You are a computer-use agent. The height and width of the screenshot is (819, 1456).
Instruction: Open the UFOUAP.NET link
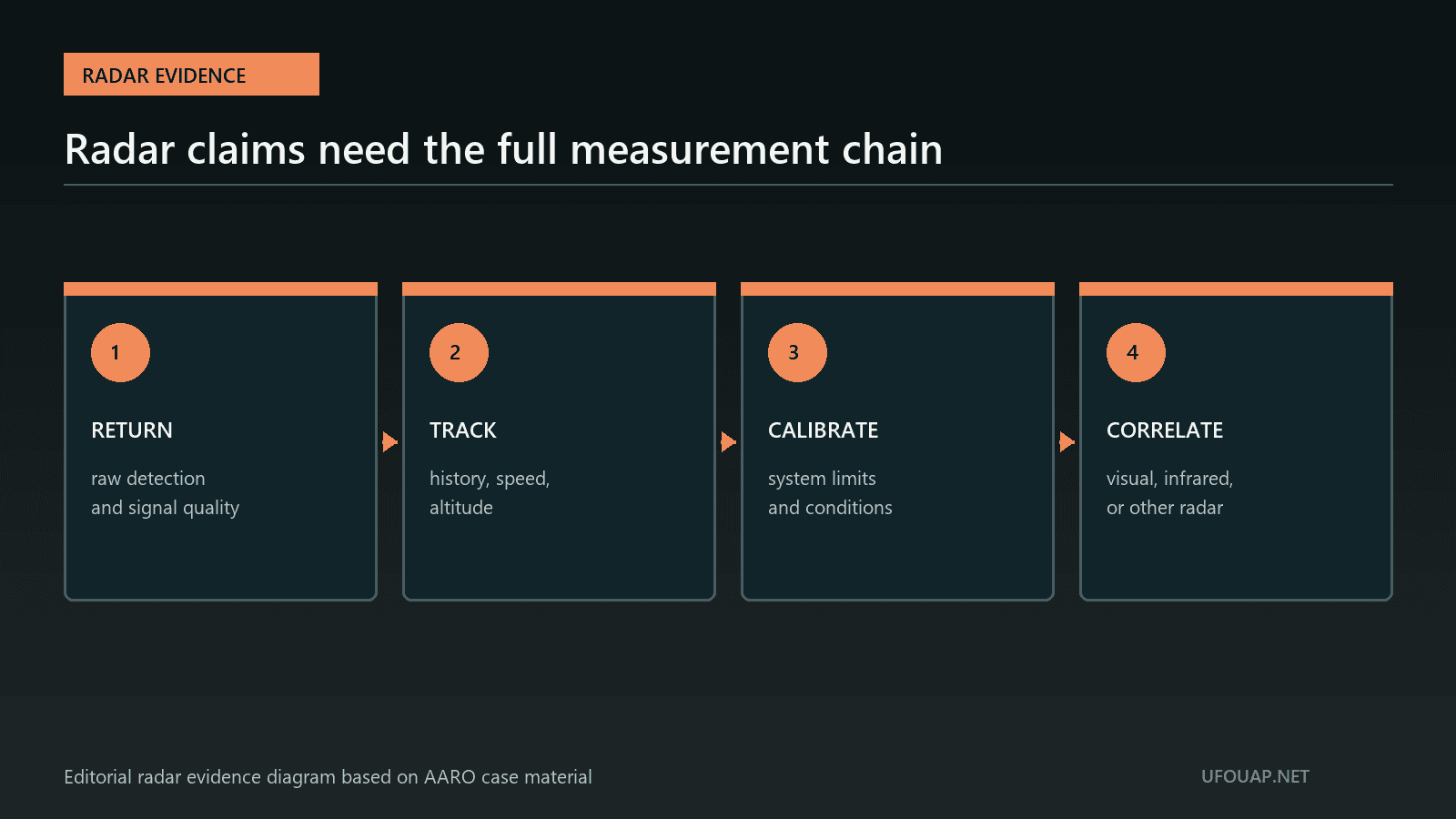click(1255, 776)
